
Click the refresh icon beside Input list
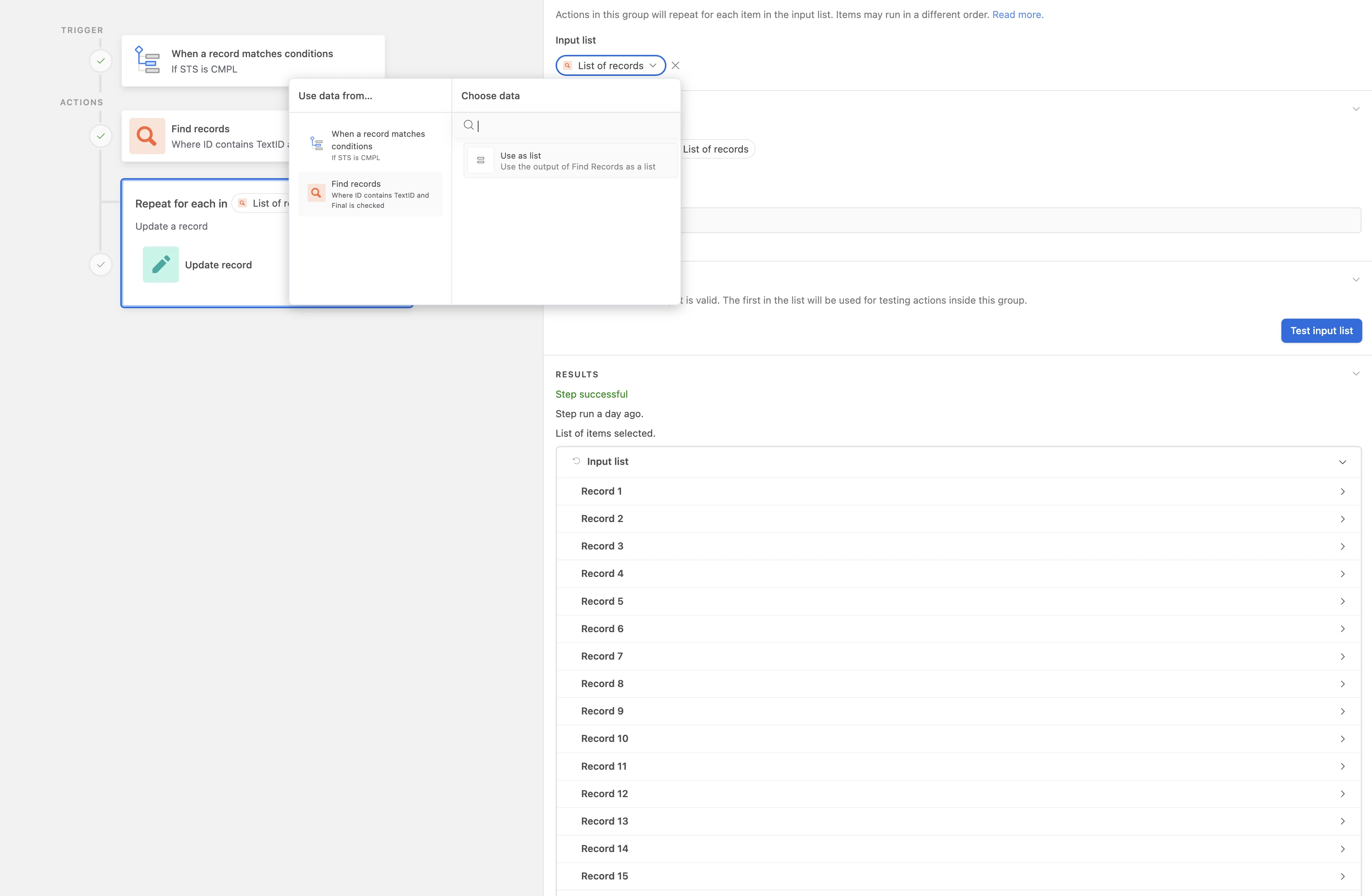pos(576,461)
